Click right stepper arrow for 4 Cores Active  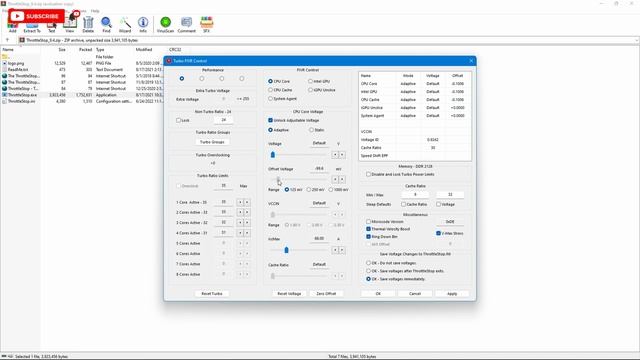247,233
